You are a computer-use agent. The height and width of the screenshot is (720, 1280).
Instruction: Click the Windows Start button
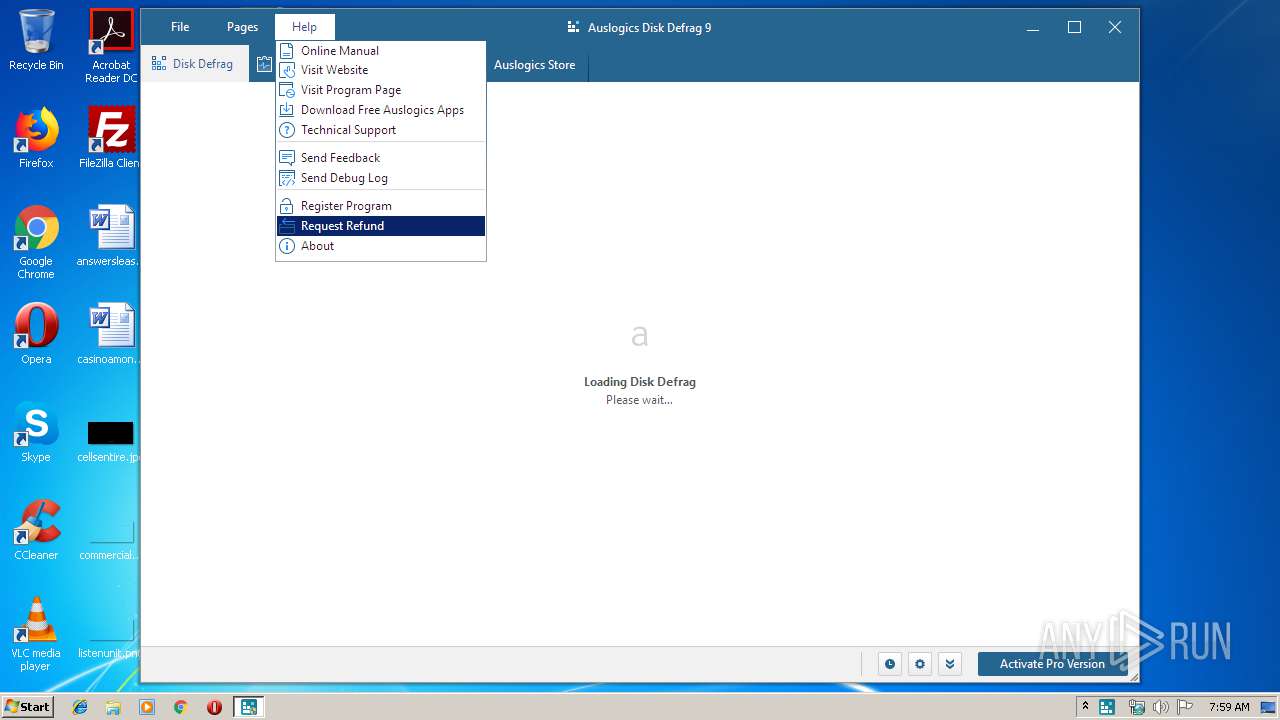pyautogui.click(x=27, y=707)
